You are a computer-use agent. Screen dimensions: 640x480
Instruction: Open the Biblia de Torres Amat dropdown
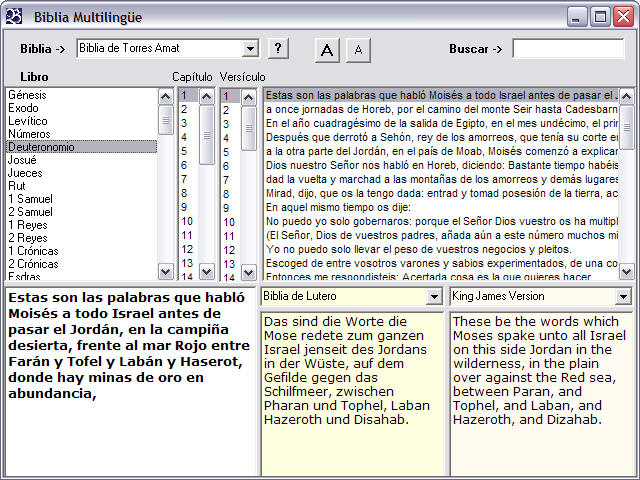tap(250, 49)
